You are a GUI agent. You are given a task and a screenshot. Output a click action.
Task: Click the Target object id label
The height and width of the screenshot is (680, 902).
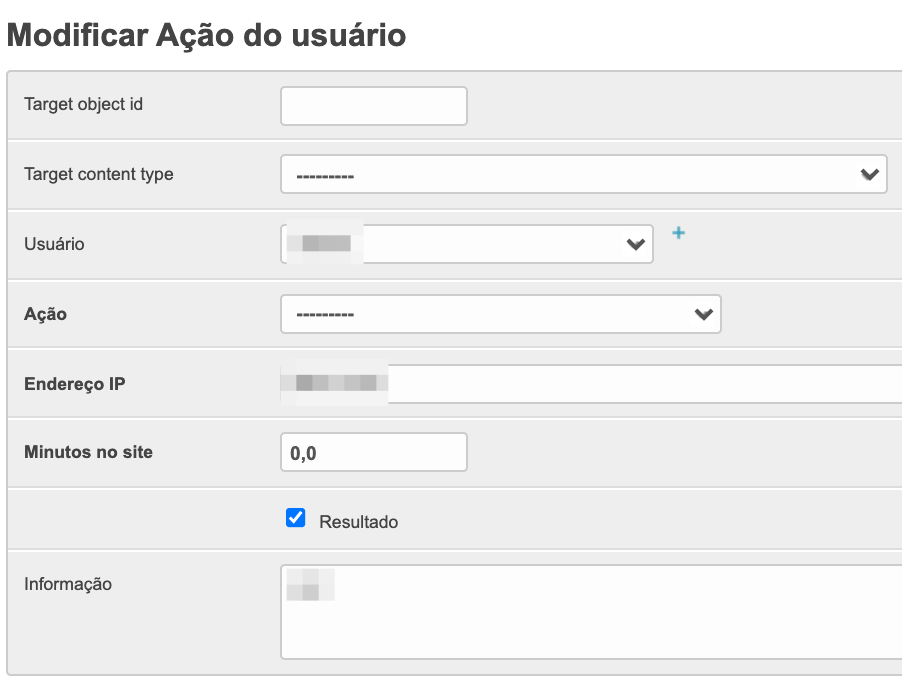[83, 104]
